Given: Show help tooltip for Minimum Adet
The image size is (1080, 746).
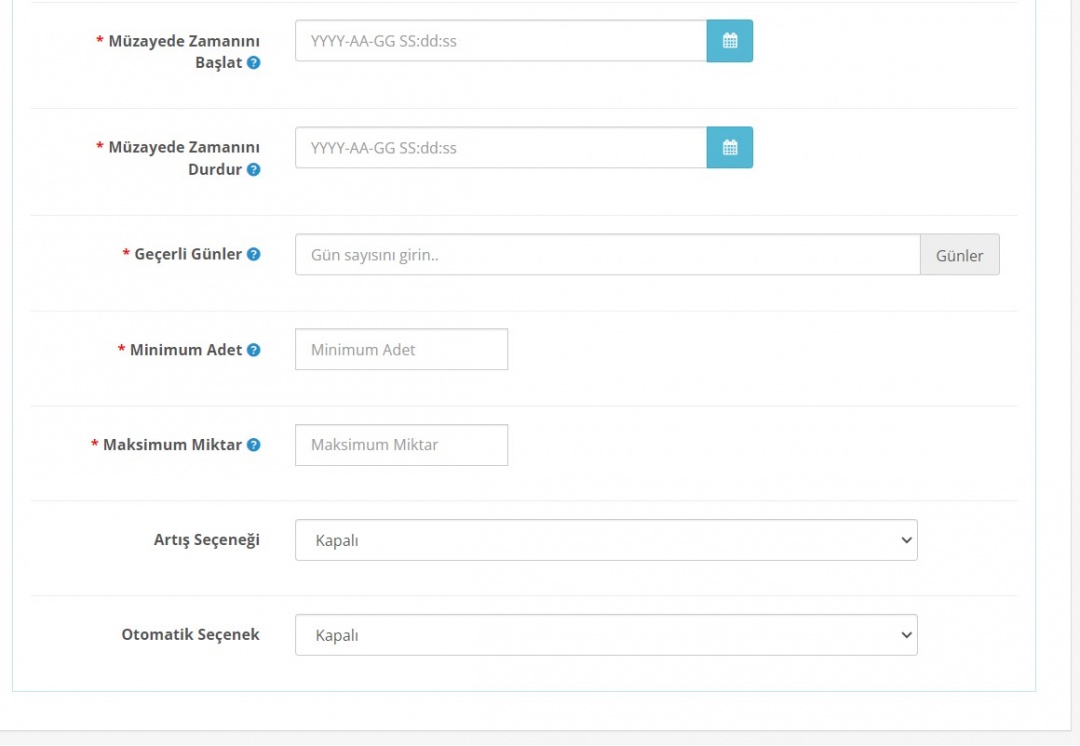Looking at the screenshot, I should click(x=254, y=350).
